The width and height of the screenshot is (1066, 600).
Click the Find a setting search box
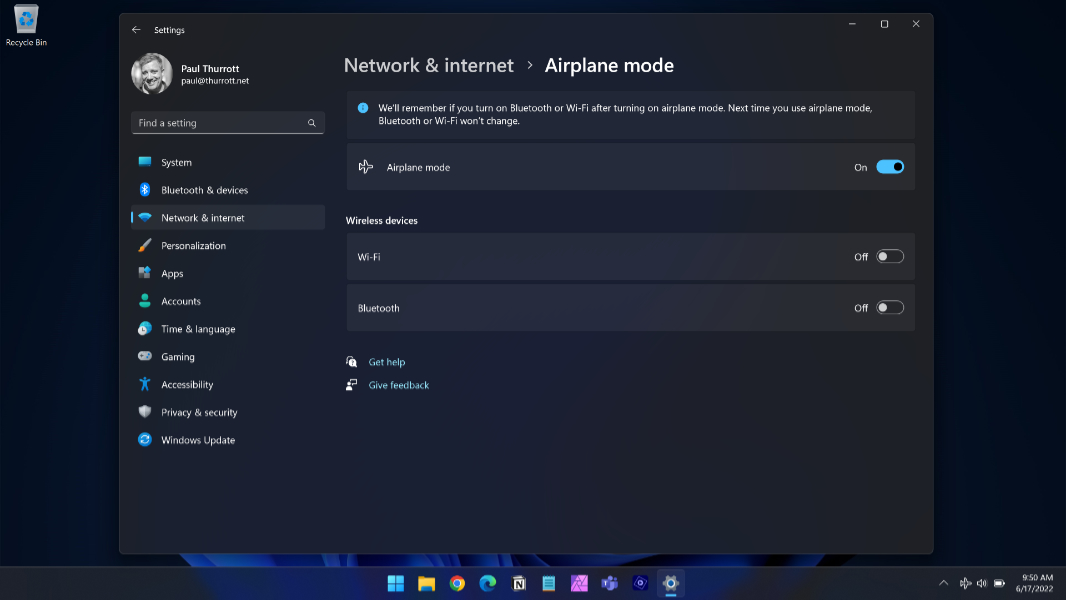coord(220,123)
